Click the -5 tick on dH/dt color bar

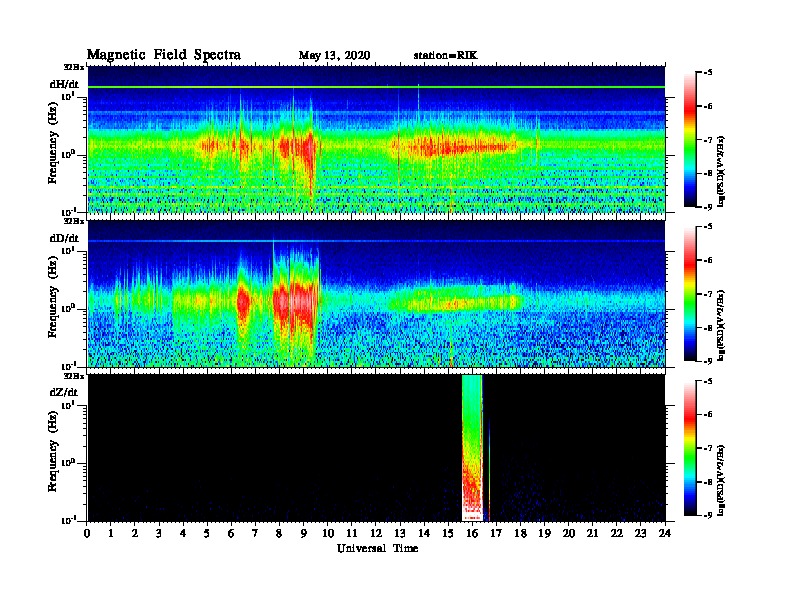point(708,72)
